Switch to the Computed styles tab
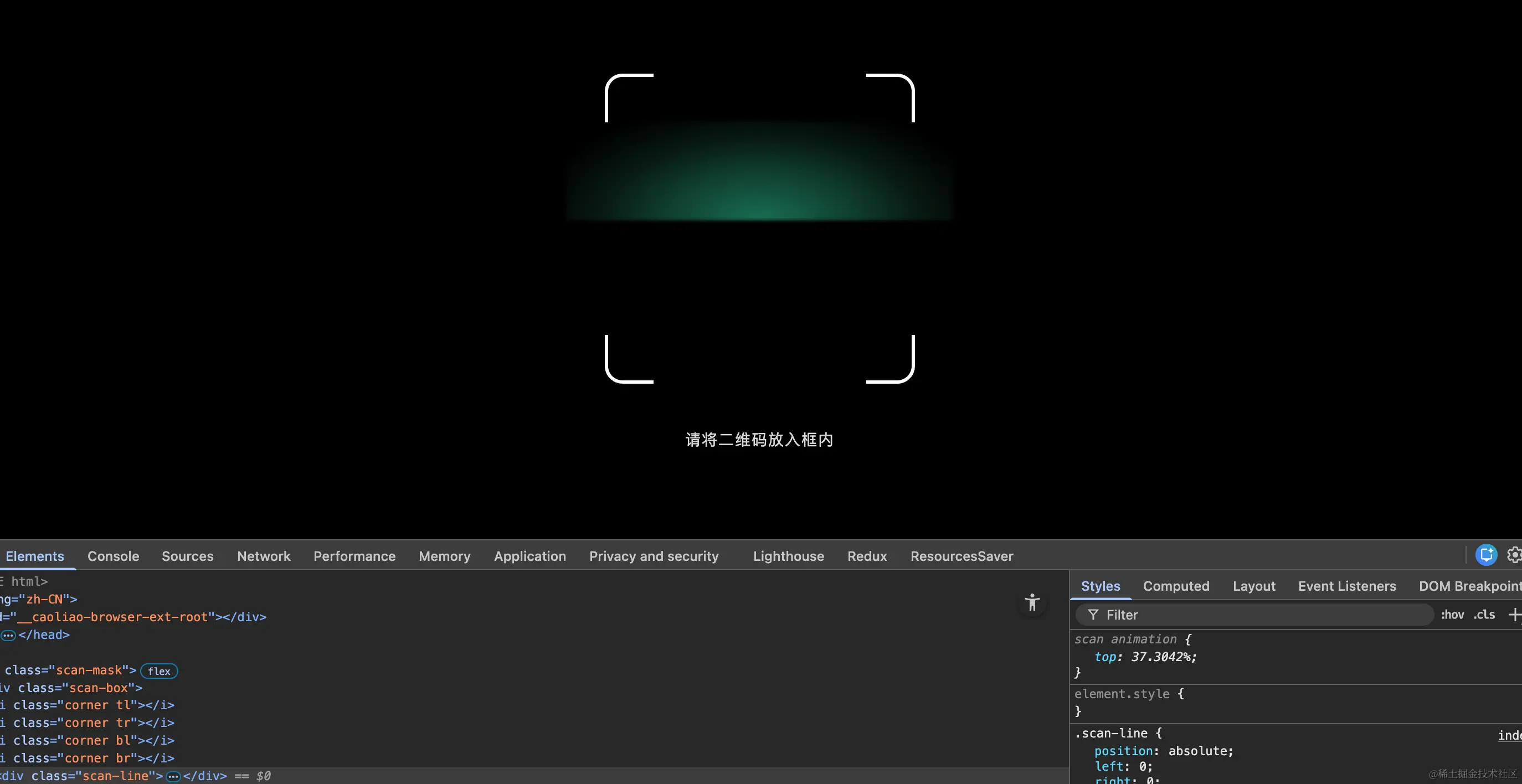This screenshot has width=1522, height=784. pos(1176,586)
